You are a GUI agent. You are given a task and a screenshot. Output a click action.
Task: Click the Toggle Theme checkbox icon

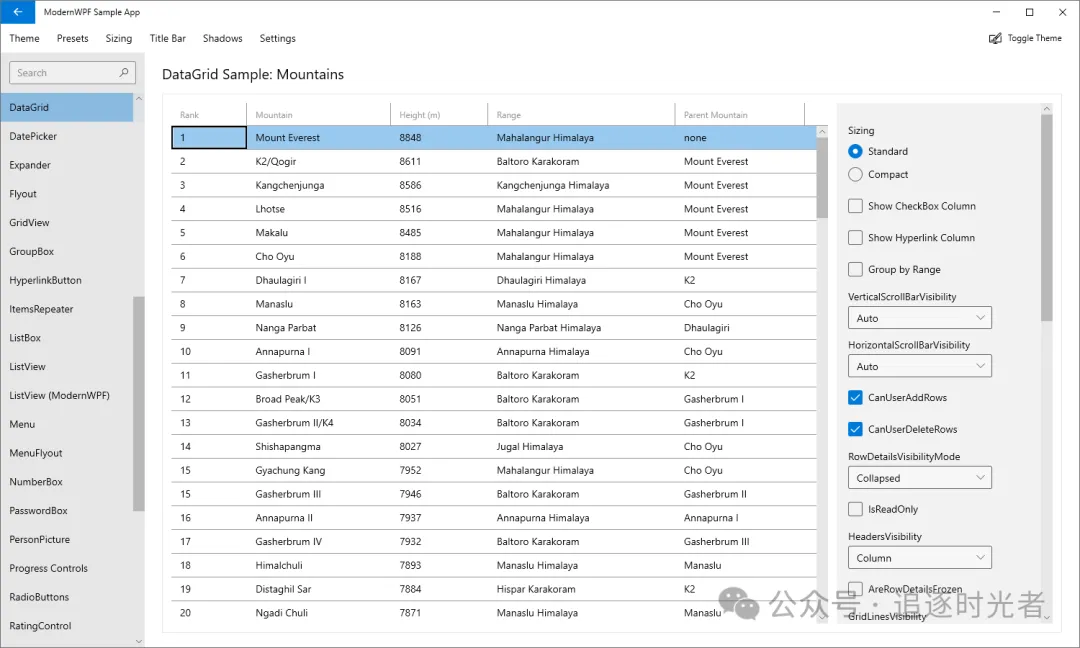993,38
